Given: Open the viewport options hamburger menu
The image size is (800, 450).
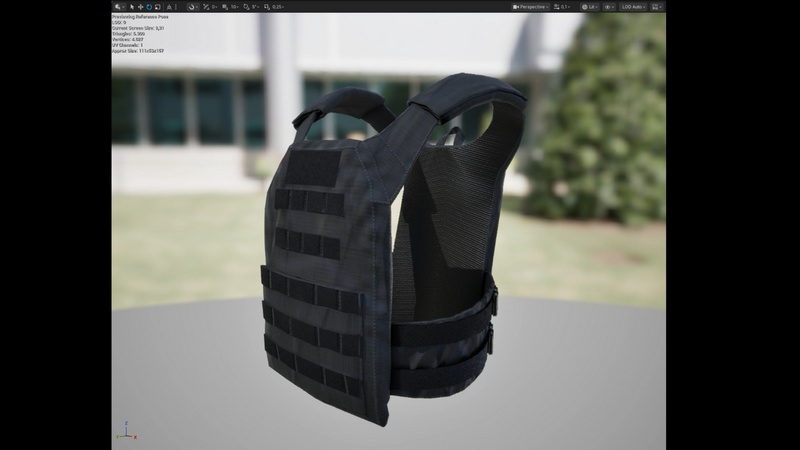Looking at the screenshot, I should click(x=118, y=7).
